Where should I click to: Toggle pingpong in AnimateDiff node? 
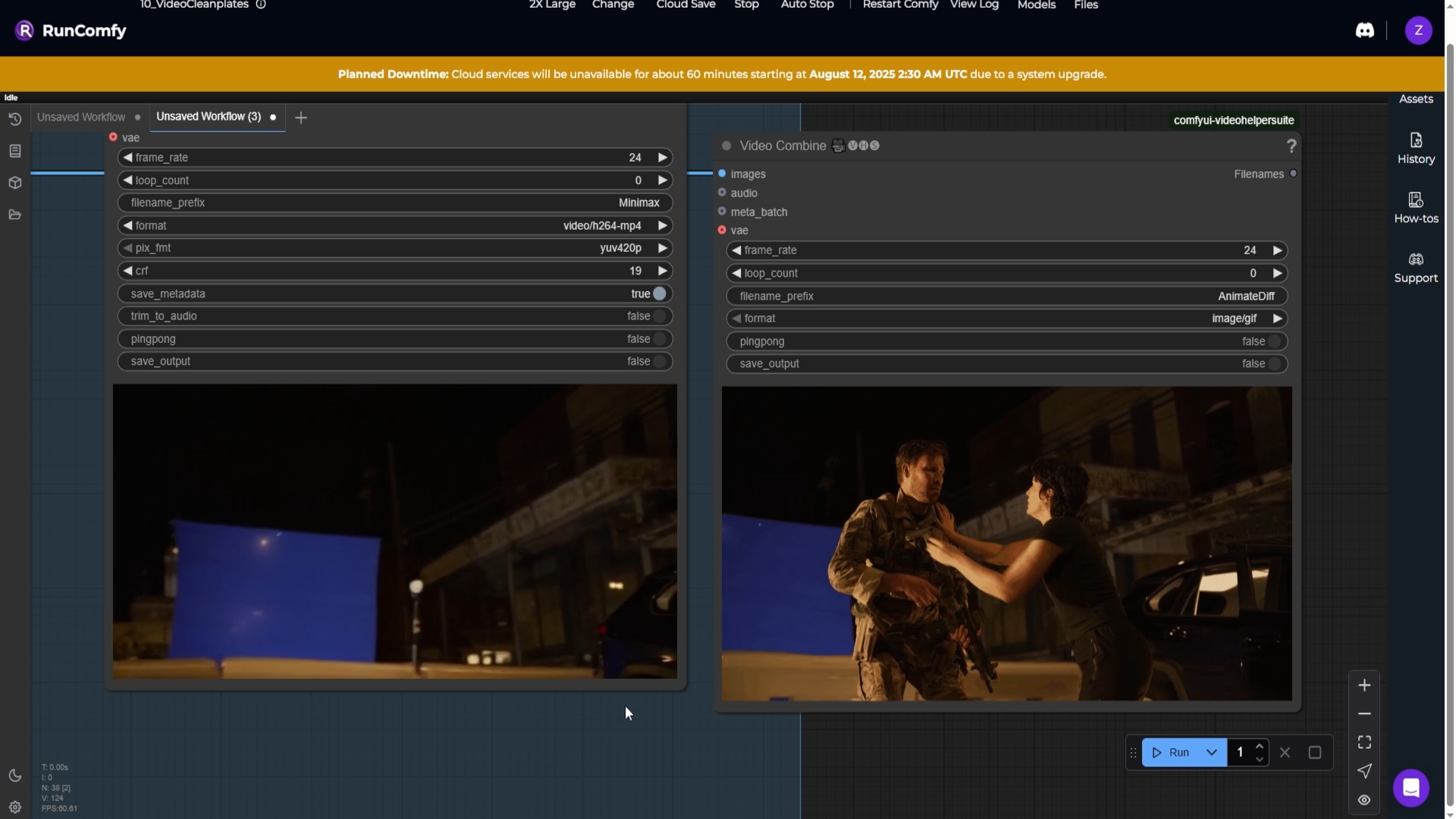[1274, 341]
